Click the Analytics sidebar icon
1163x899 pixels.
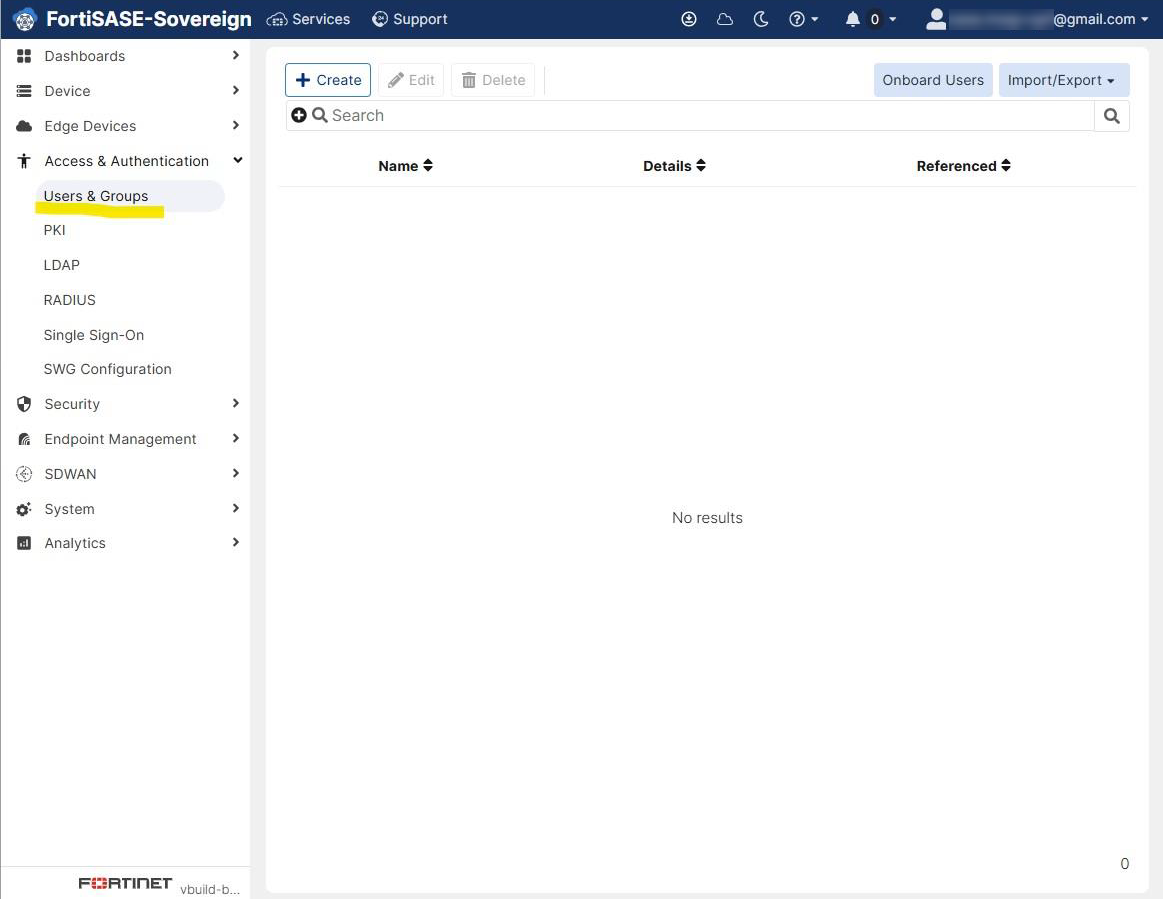(23, 543)
